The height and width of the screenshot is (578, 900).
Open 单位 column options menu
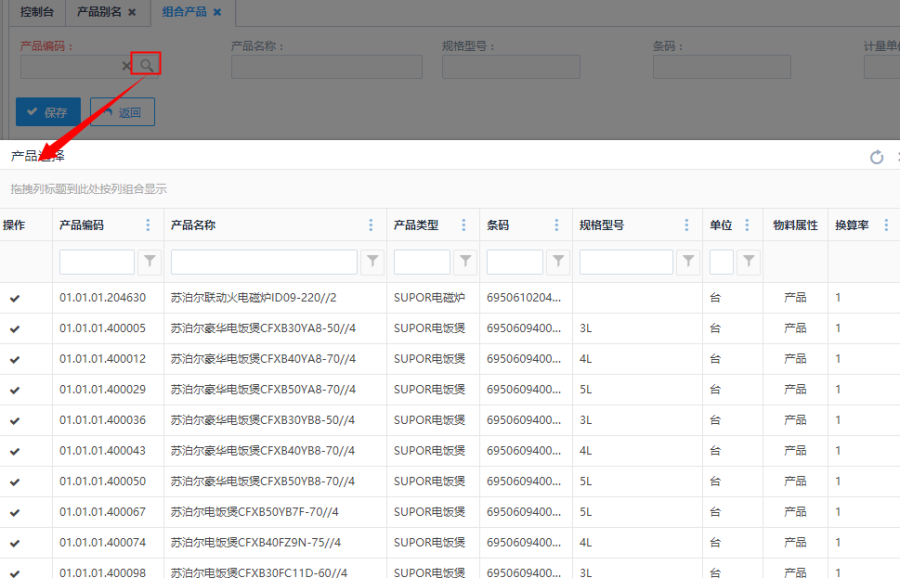(747, 225)
